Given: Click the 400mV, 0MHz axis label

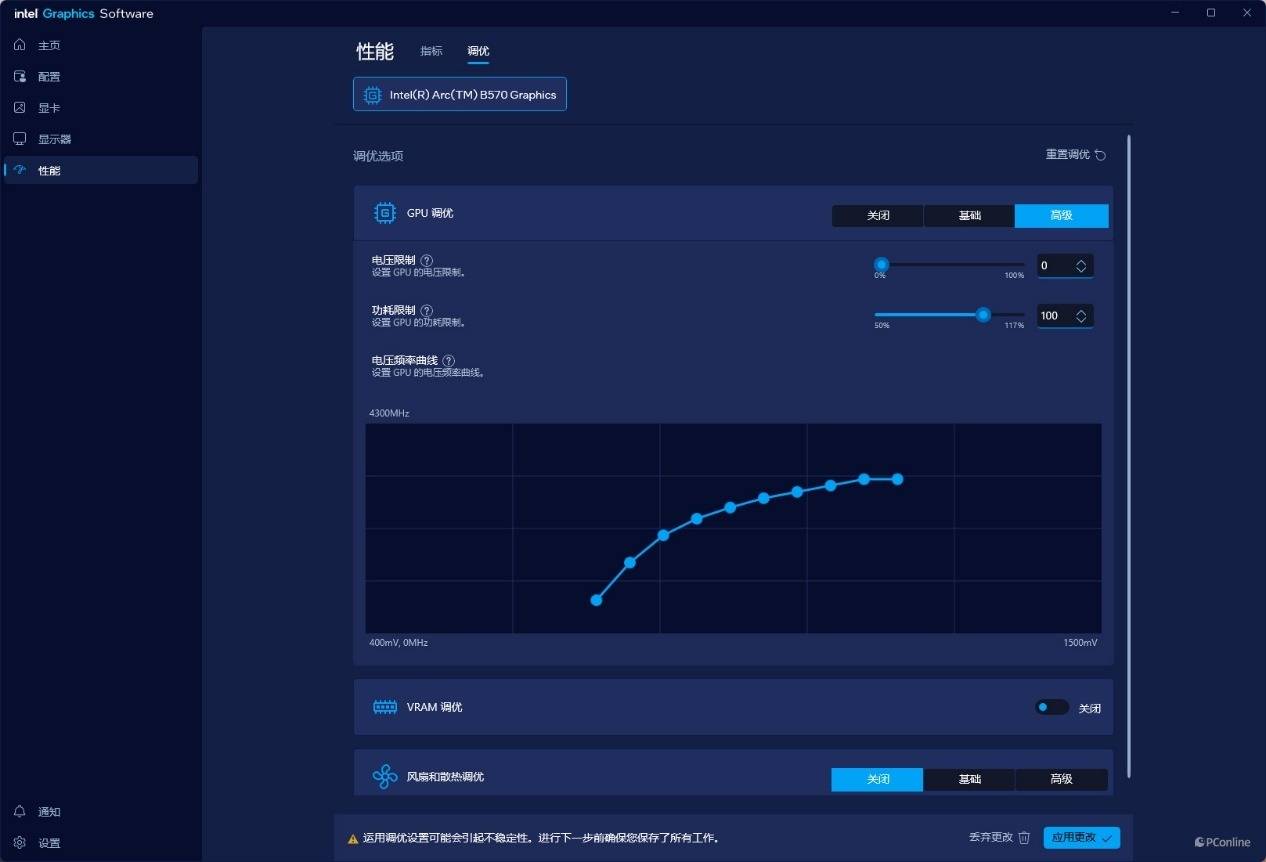Looking at the screenshot, I should 398,642.
